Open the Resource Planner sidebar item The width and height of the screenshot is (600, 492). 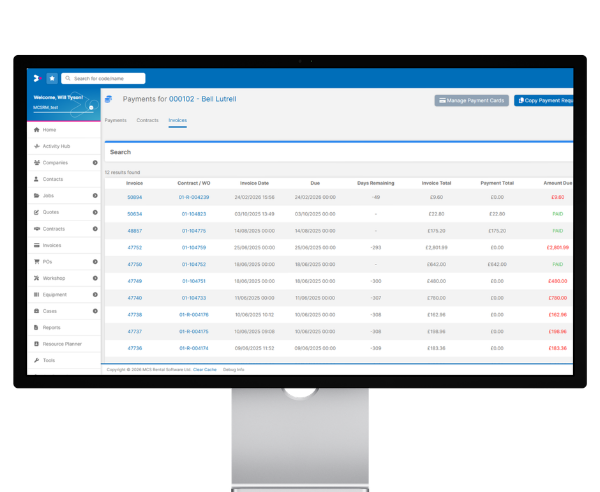pos(63,343)
